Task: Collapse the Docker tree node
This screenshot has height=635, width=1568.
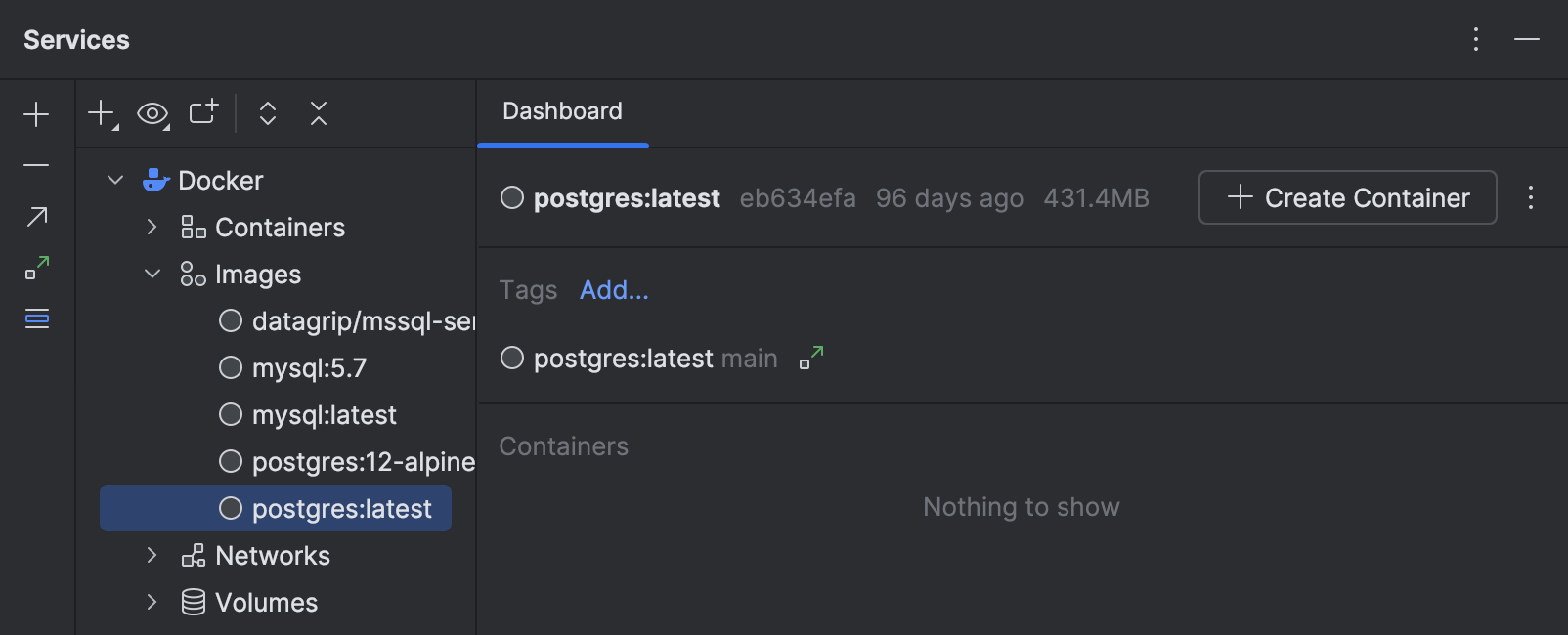Action: click(115, 180)
